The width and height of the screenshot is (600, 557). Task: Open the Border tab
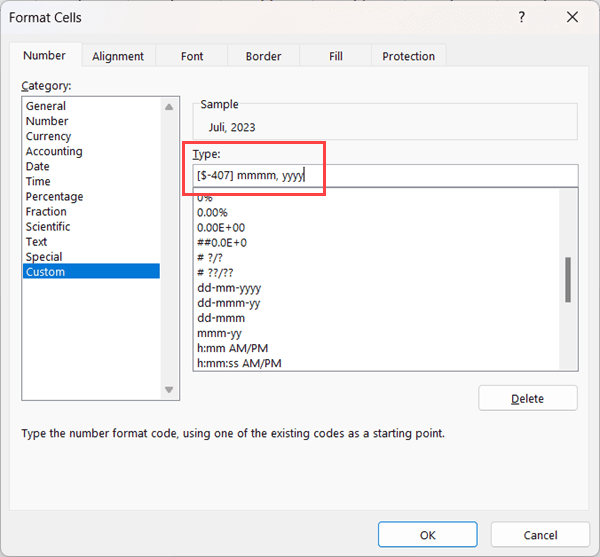pyautogui.click(x=263, y=56)
